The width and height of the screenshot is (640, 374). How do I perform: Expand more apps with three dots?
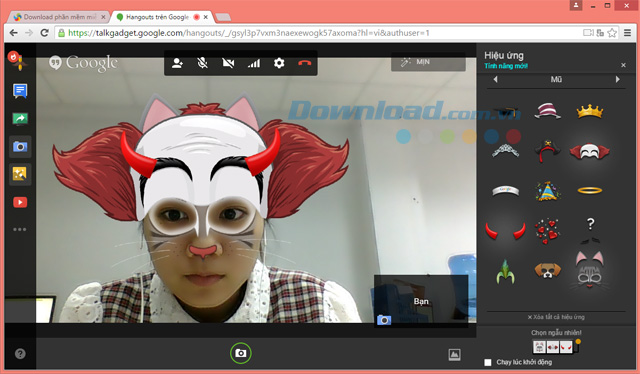pyautogui.click(x=20, y=229)
